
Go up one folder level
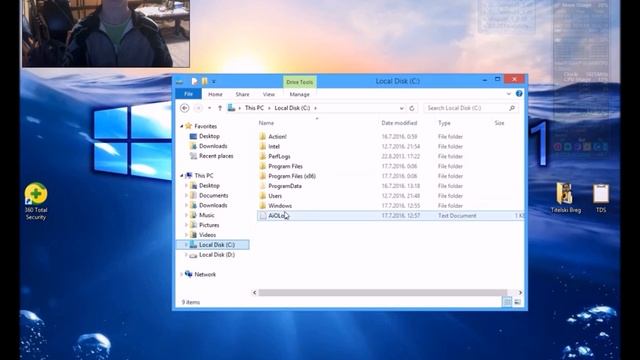pyautogui.click(x=220, y=108)
